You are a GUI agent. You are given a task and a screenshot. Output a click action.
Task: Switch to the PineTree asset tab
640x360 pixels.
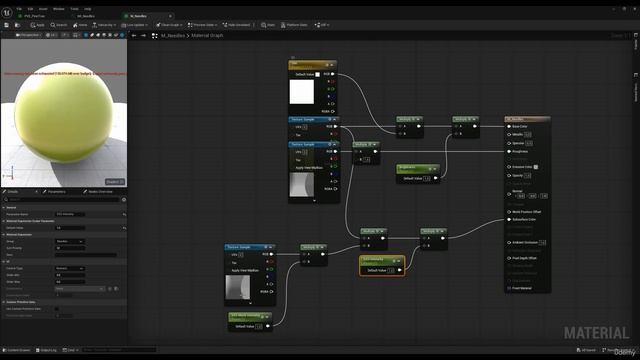tap(35, 16)
